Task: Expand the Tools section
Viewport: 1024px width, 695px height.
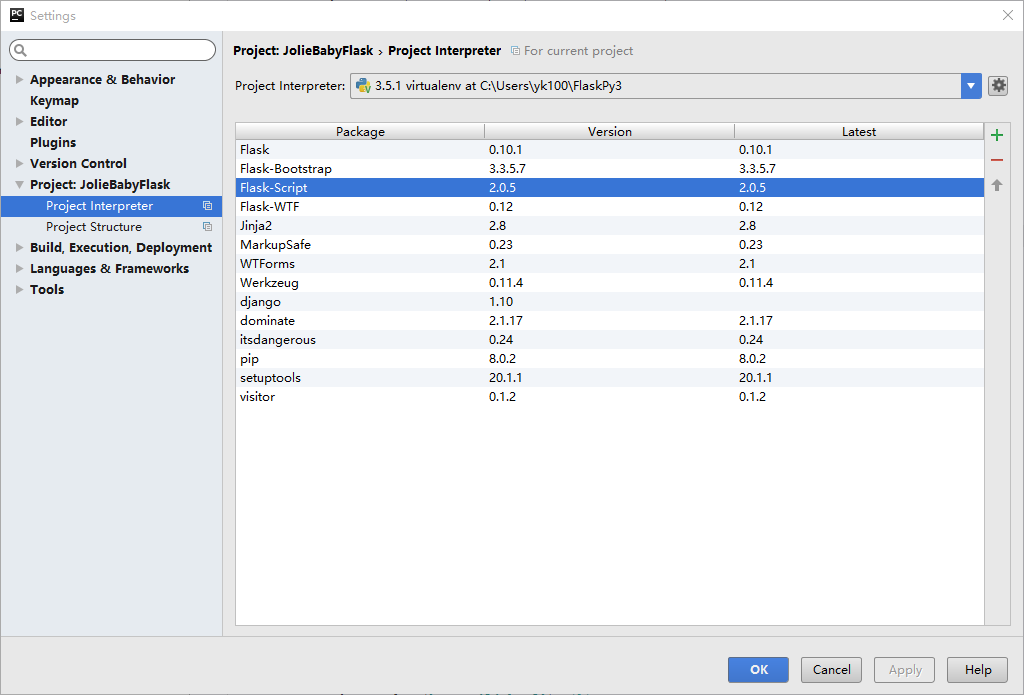Action: [x=20, y=289]
